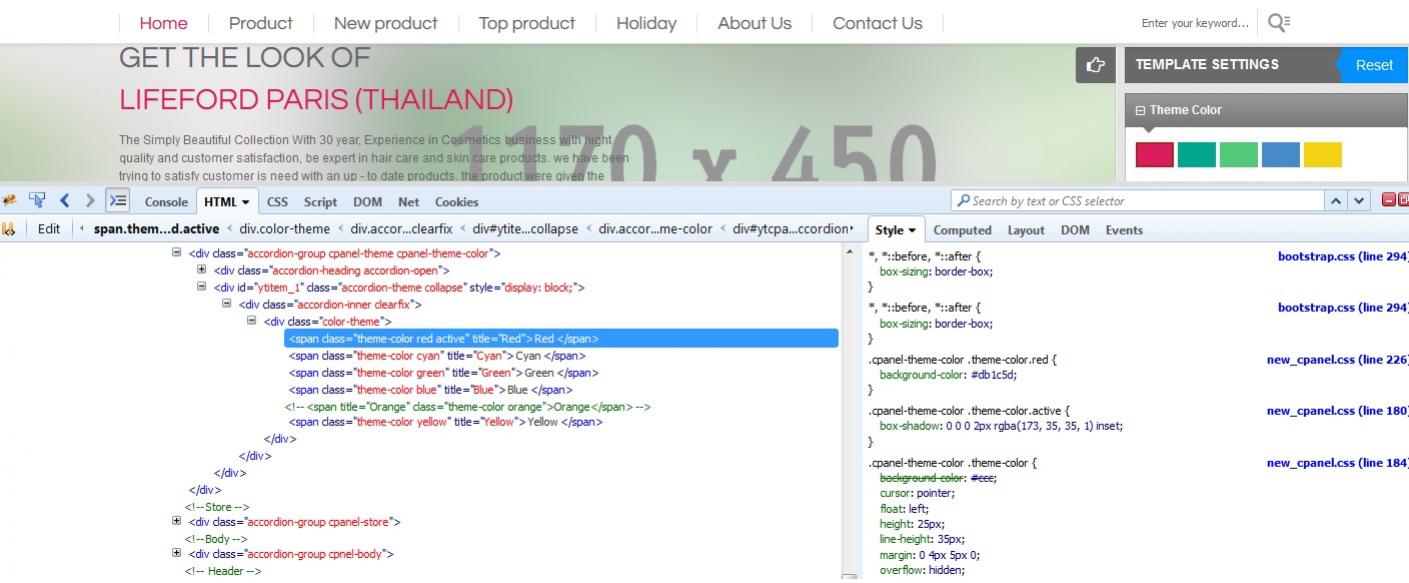Click the Reset template settings button
Screen dimensions: 1409x583
pos(1373,65)
